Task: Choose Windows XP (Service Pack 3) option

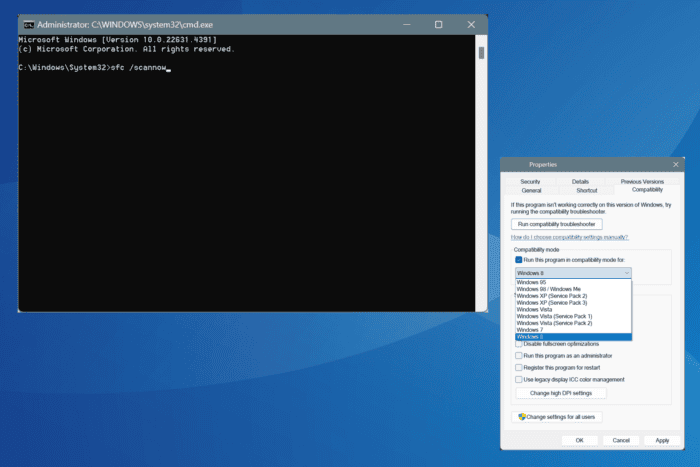Action: pos(552,303)
